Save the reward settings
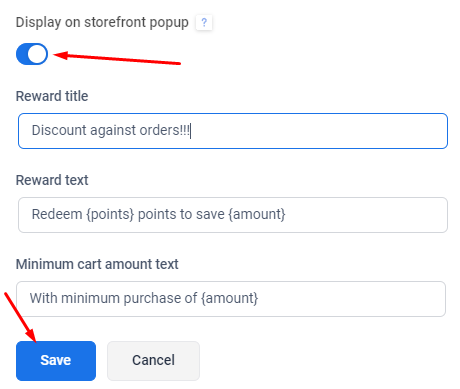Viewport: 460px width, 389px height. 56,361
